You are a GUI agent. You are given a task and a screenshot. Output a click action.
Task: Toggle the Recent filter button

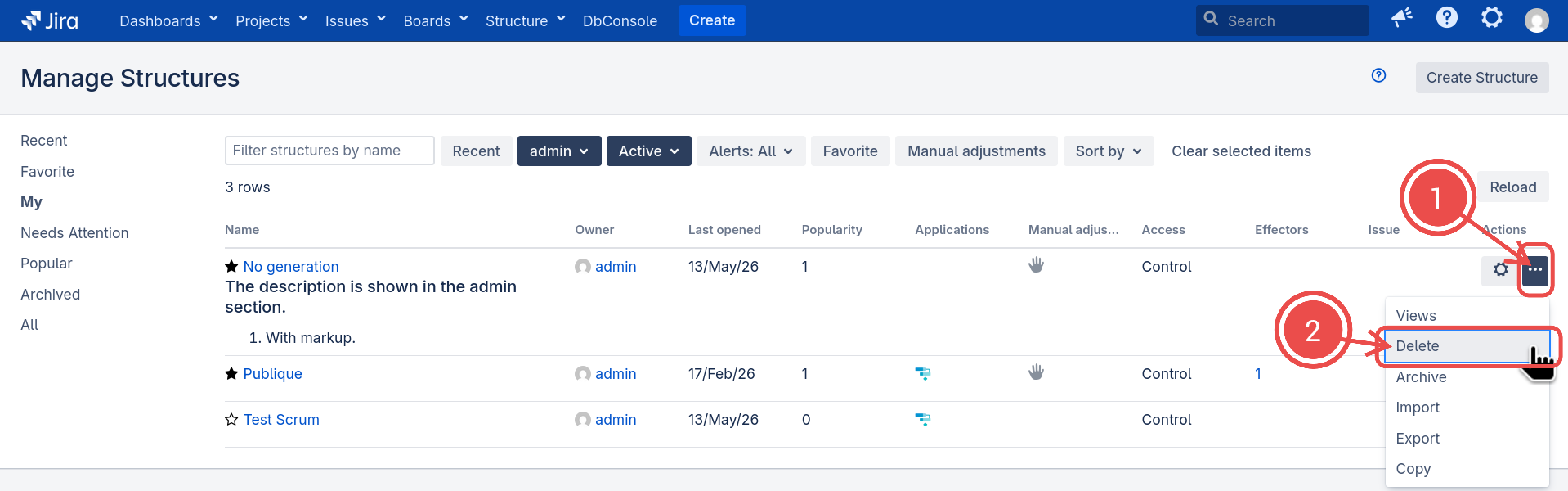(x=476, y=151)
